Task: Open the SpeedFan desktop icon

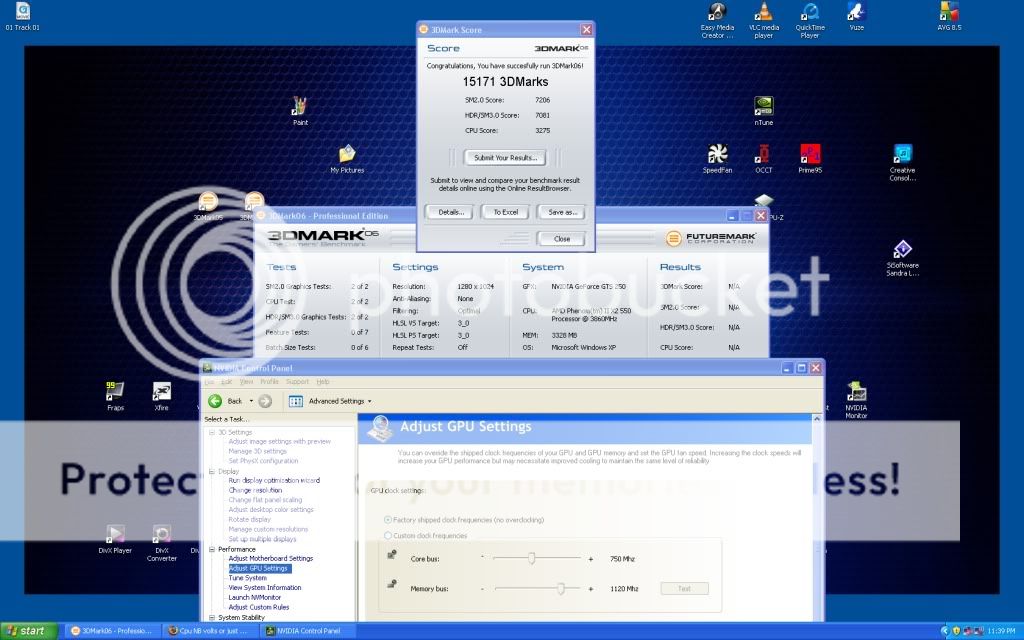Action: point(717,159)
